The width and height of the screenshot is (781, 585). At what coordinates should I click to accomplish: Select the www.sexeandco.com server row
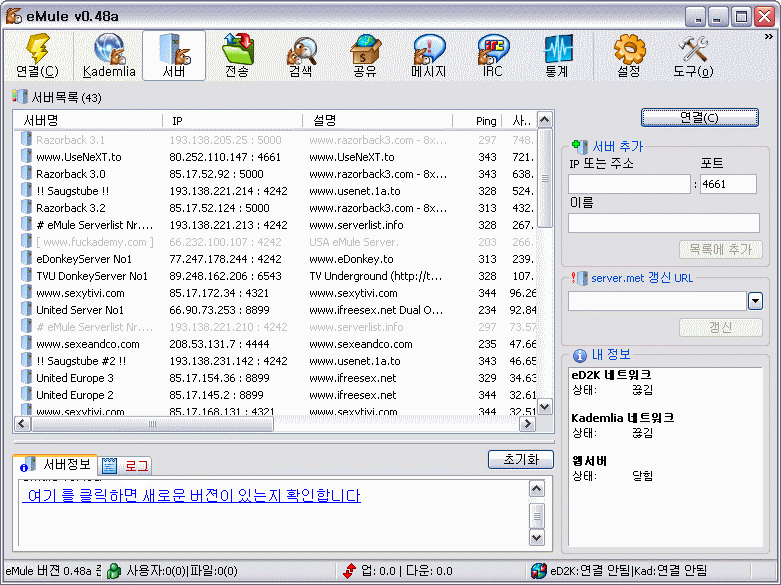click(275, 343)
